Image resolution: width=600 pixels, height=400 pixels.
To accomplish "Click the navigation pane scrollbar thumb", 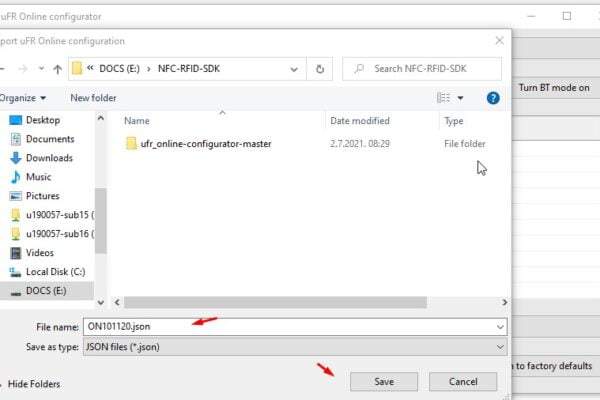I will pyautogui.click(x=101, y=220).
